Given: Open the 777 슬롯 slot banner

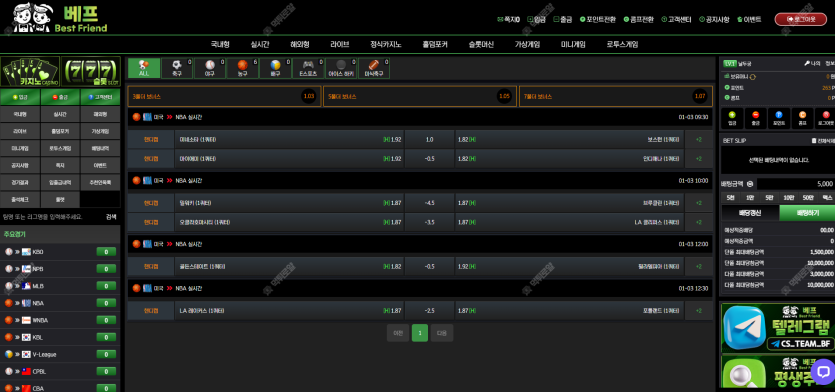Looking at the screenshot, I should tap(91, 71).
